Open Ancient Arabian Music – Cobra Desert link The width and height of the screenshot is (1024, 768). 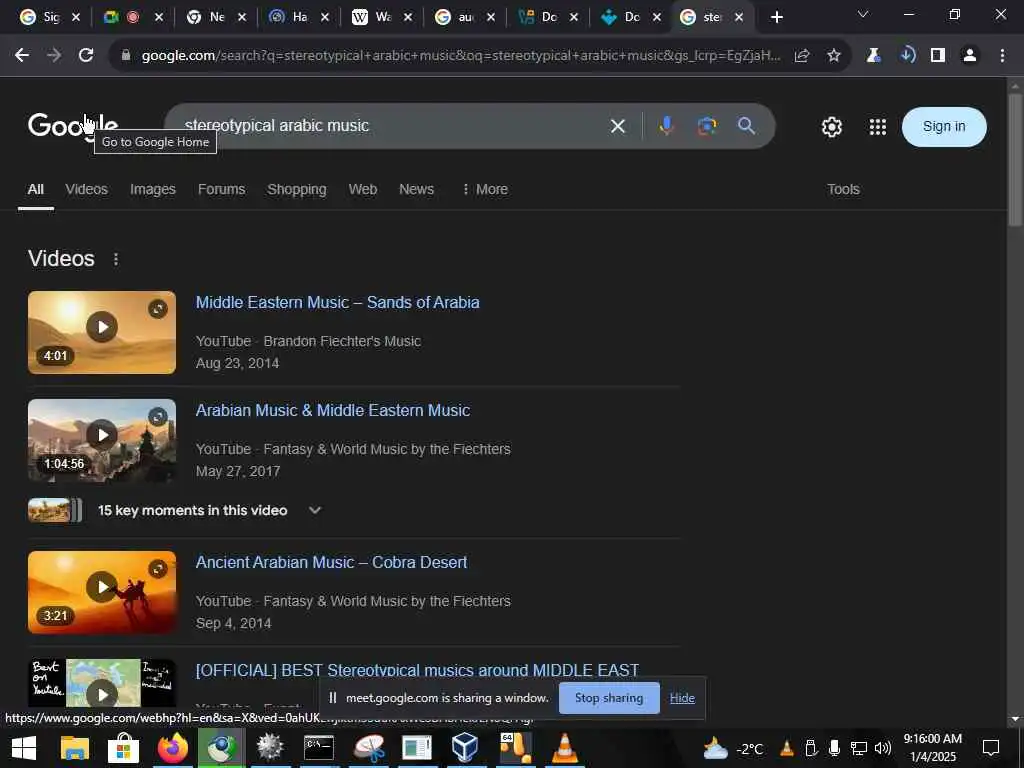[331, 562]
